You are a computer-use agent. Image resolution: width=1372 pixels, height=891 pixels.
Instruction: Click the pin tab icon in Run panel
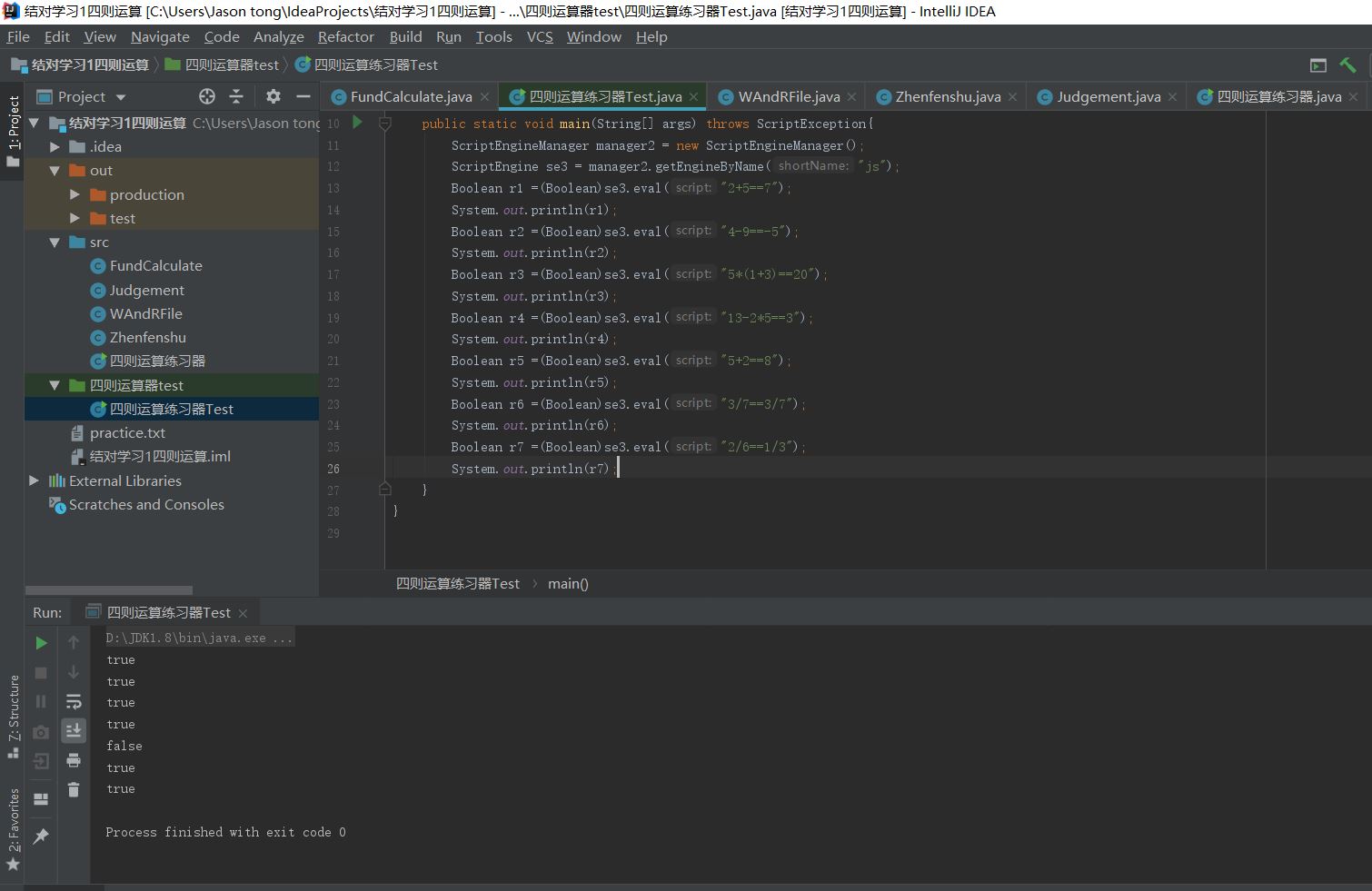click(x=41, y=837)
